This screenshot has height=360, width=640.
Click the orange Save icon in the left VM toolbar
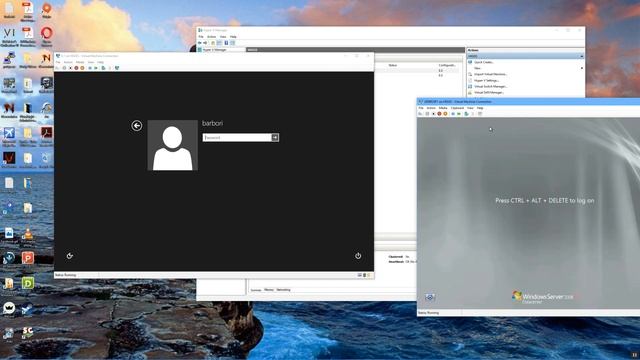point(82,68)
